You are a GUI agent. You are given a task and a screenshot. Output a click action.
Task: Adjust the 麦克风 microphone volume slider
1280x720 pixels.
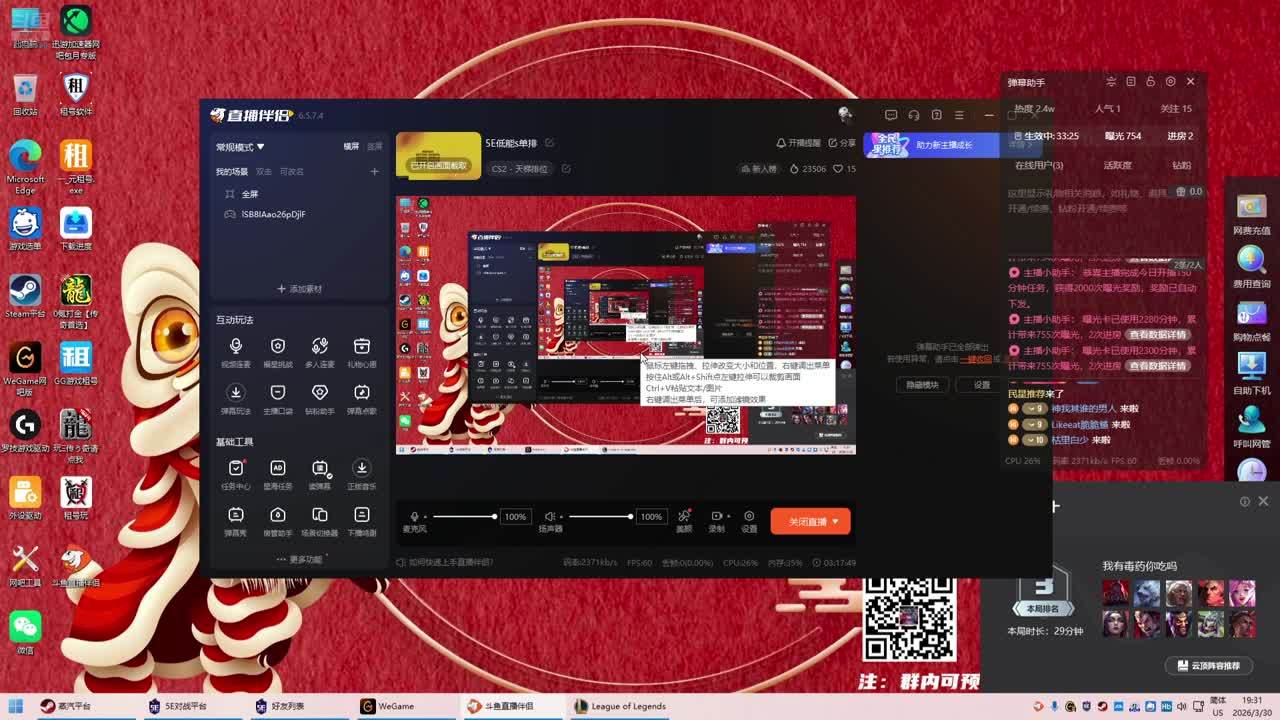click(x=464, y=517)
